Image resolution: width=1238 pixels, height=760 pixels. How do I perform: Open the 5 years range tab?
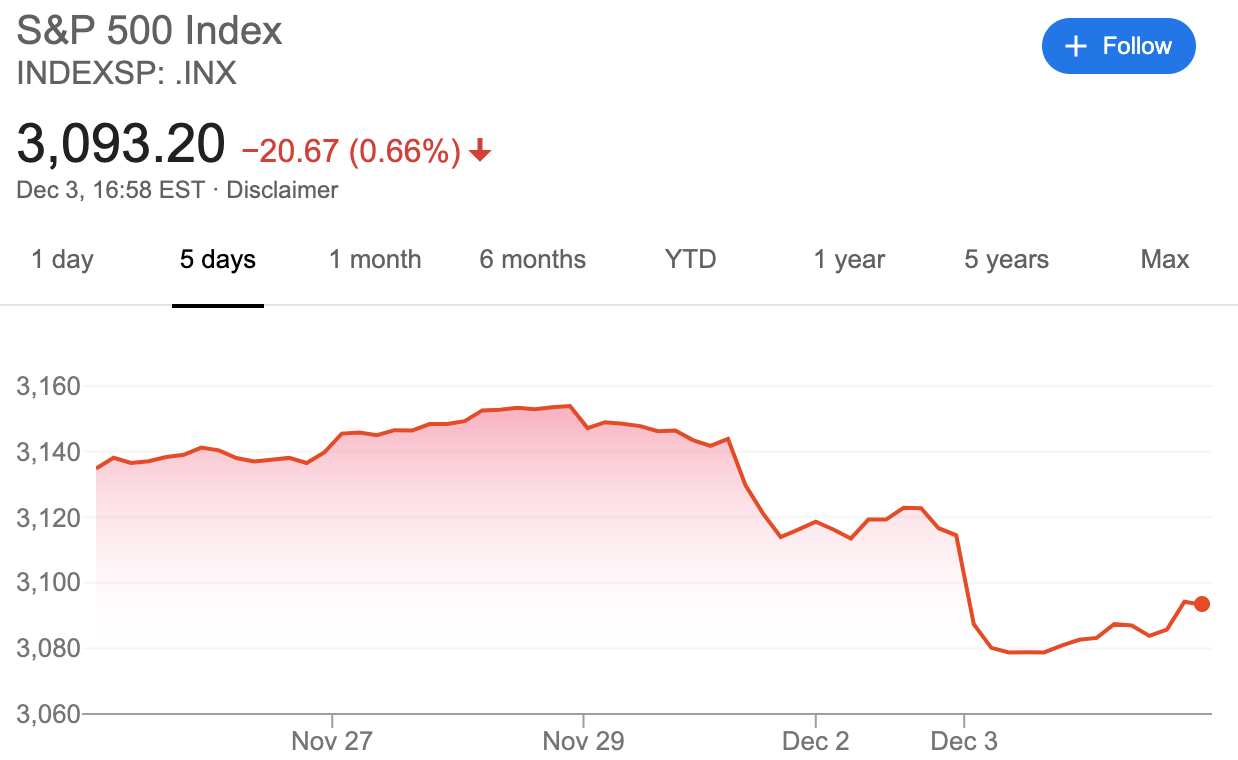(1007, 260)
